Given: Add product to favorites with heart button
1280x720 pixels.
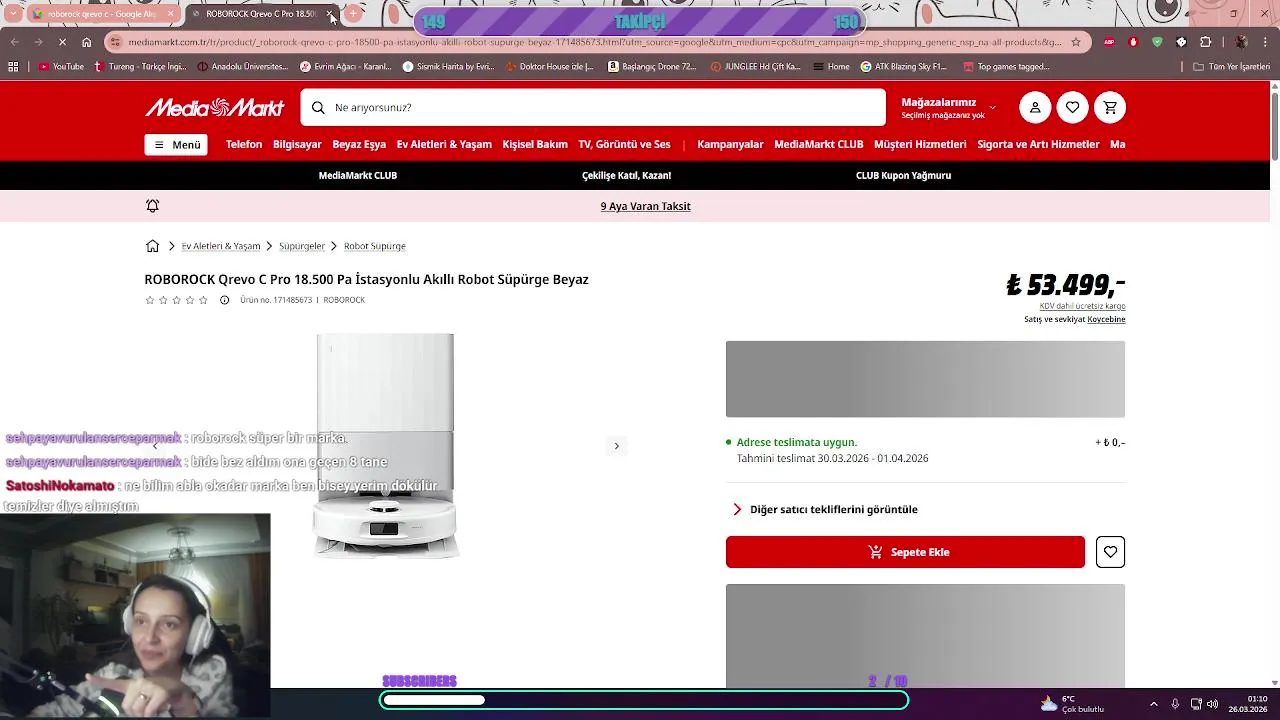Looking at the screenshot, I should [x=1110, y=552].
